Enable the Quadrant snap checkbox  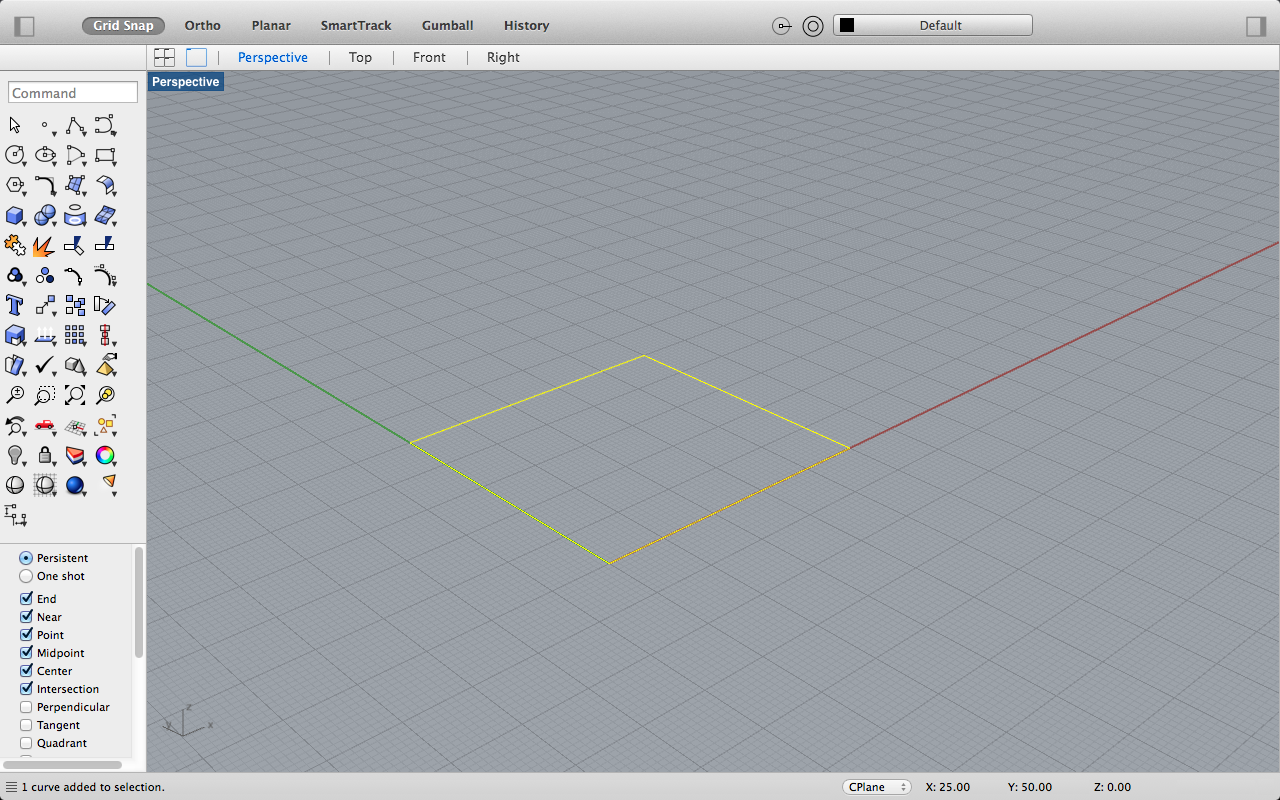click(x=27, y=743)
